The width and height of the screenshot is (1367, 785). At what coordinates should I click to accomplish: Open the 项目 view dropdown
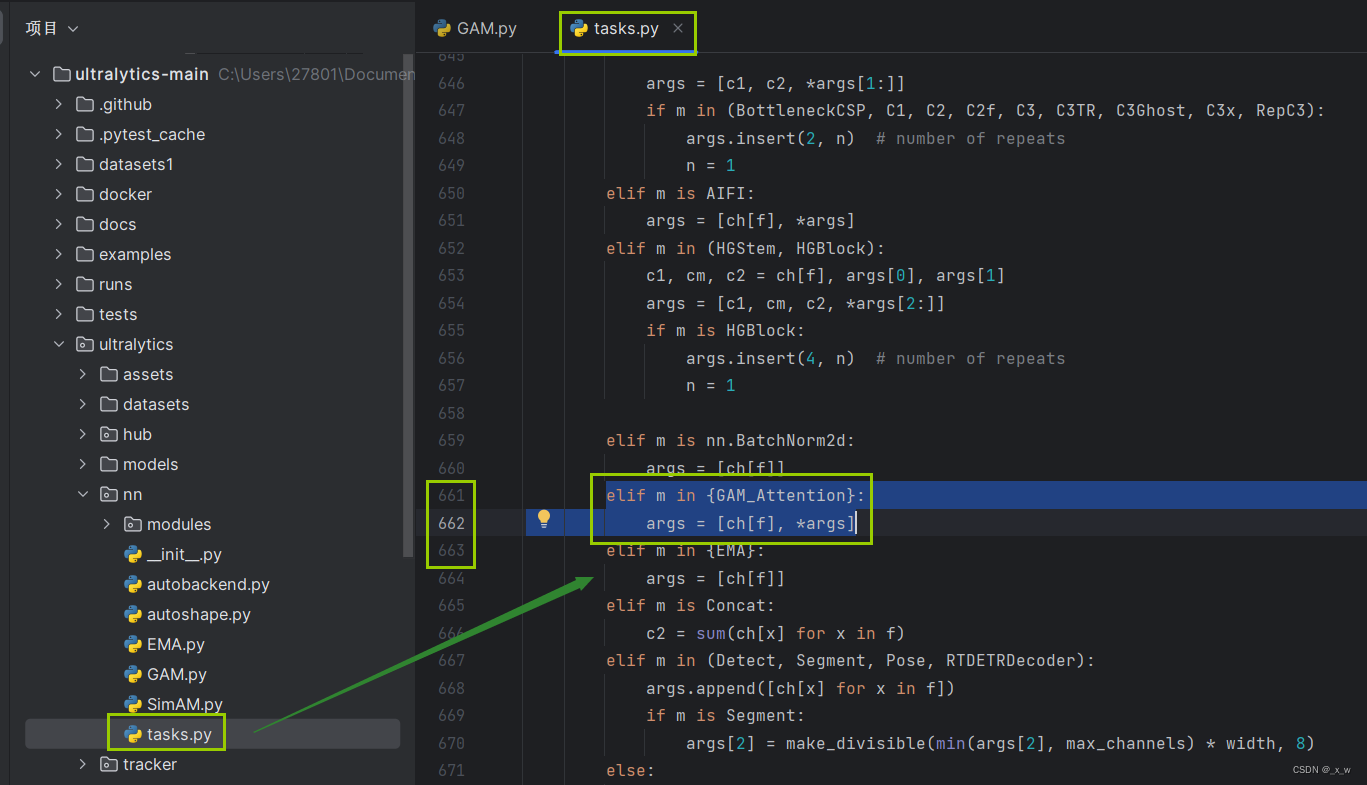pos(52,29)
